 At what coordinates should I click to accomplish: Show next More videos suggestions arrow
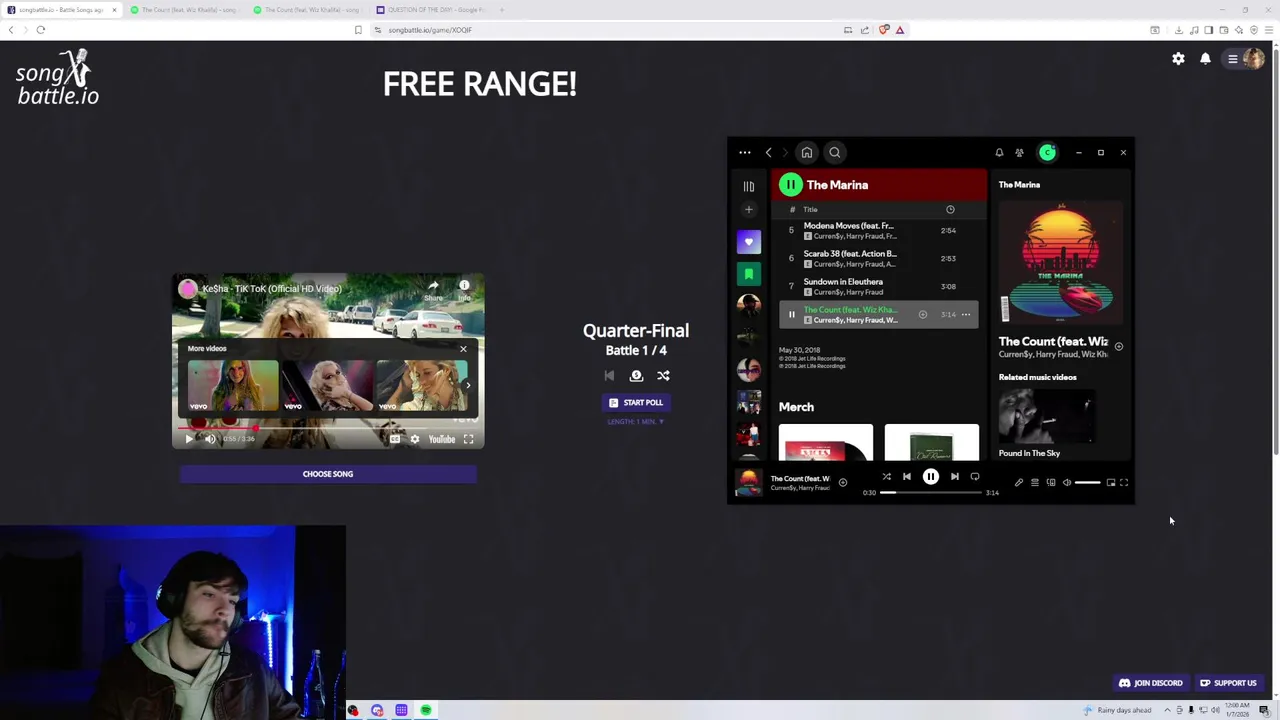[x=468, y=385]
